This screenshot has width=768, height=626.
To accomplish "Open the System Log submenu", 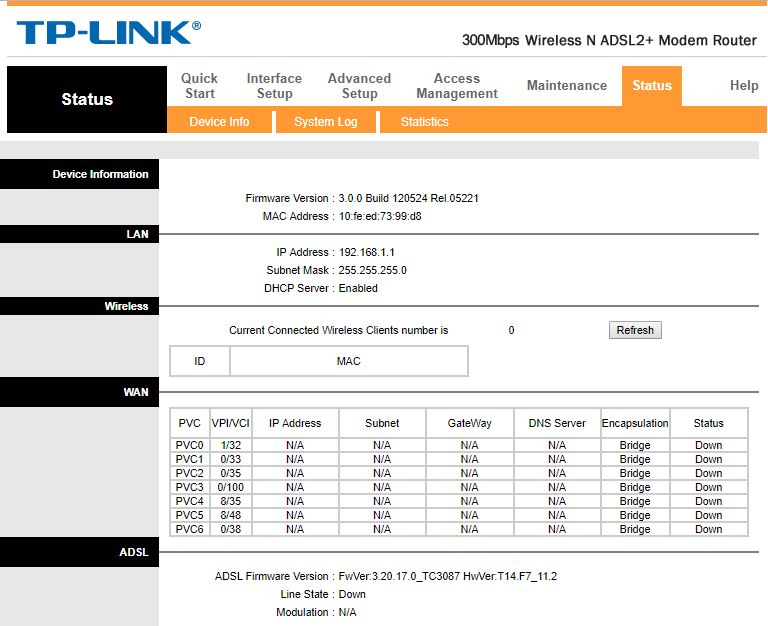I will pyautogui.click(x=326, y=121).
